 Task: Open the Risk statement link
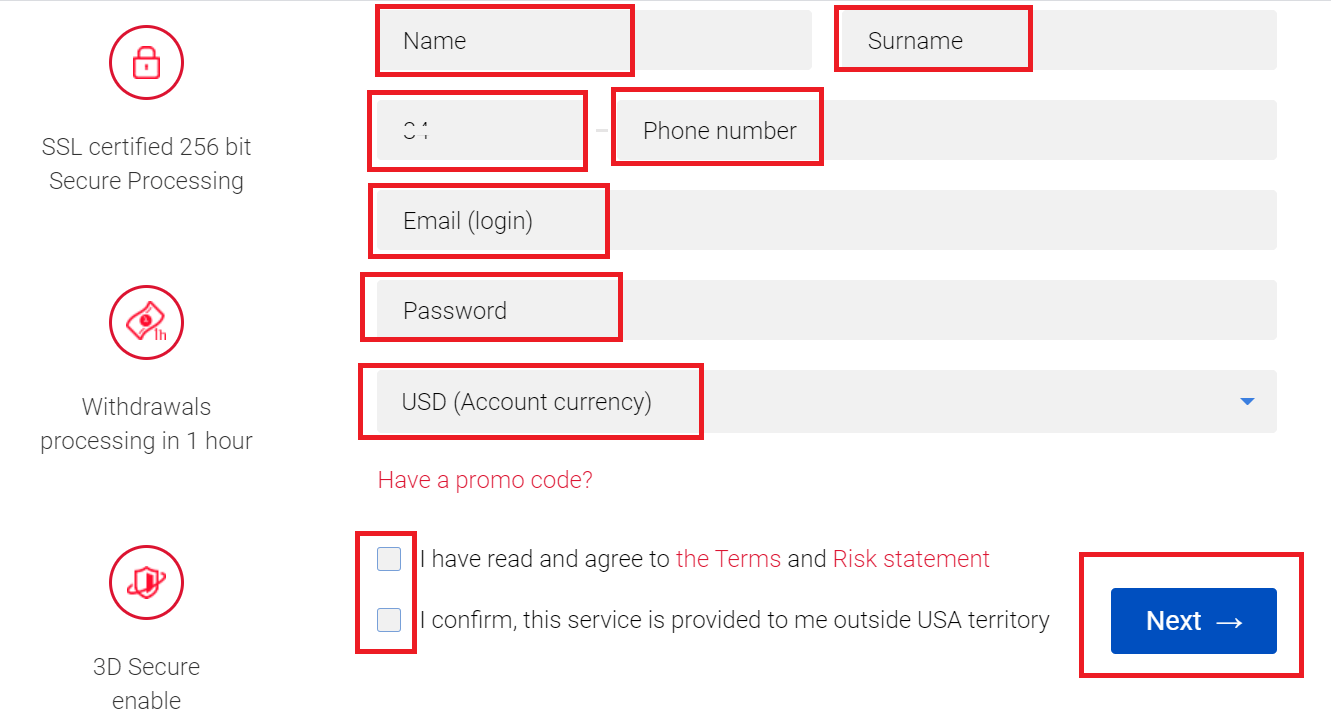coord(910,559)
